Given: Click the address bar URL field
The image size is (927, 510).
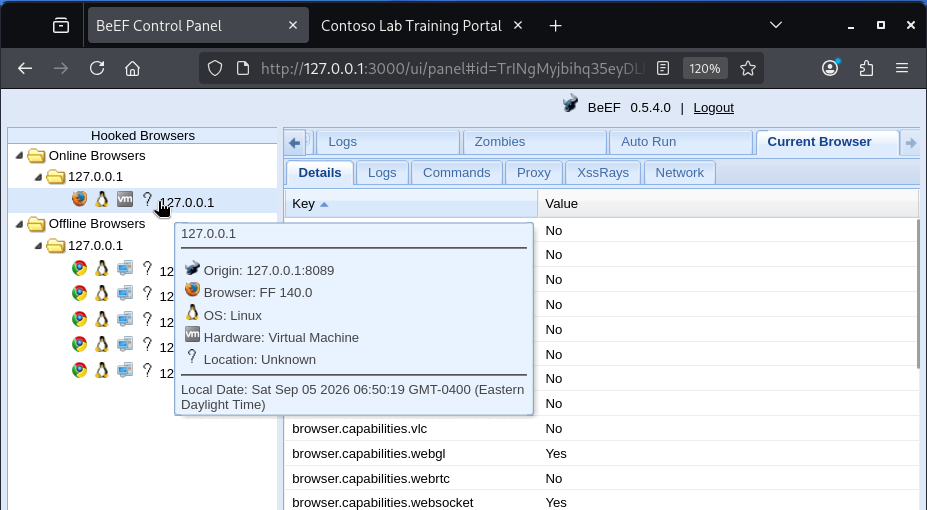Looking at the screenshot, I should point(452,69).
